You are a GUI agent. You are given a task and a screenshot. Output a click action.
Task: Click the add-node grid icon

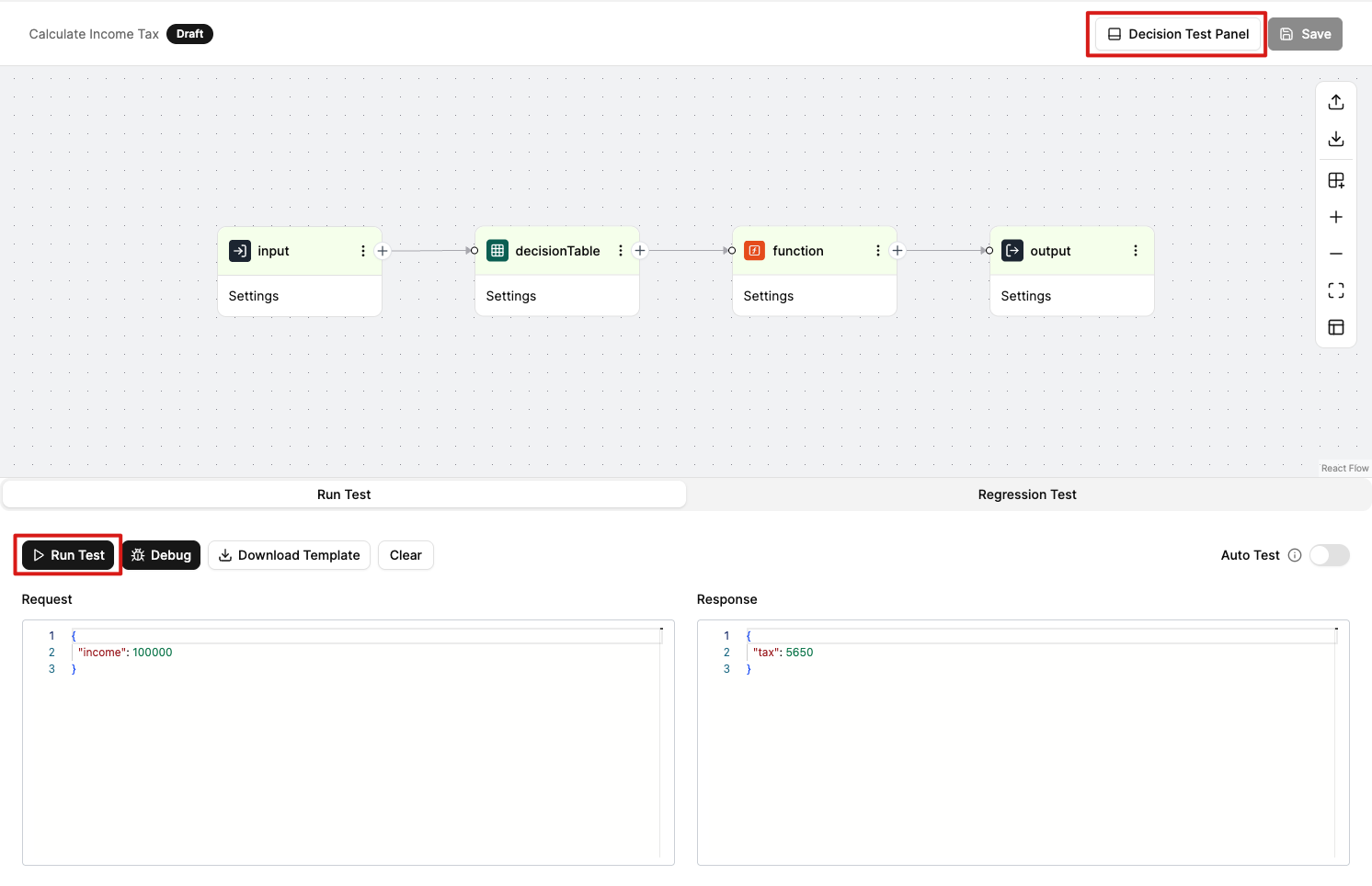point(1336,180)
